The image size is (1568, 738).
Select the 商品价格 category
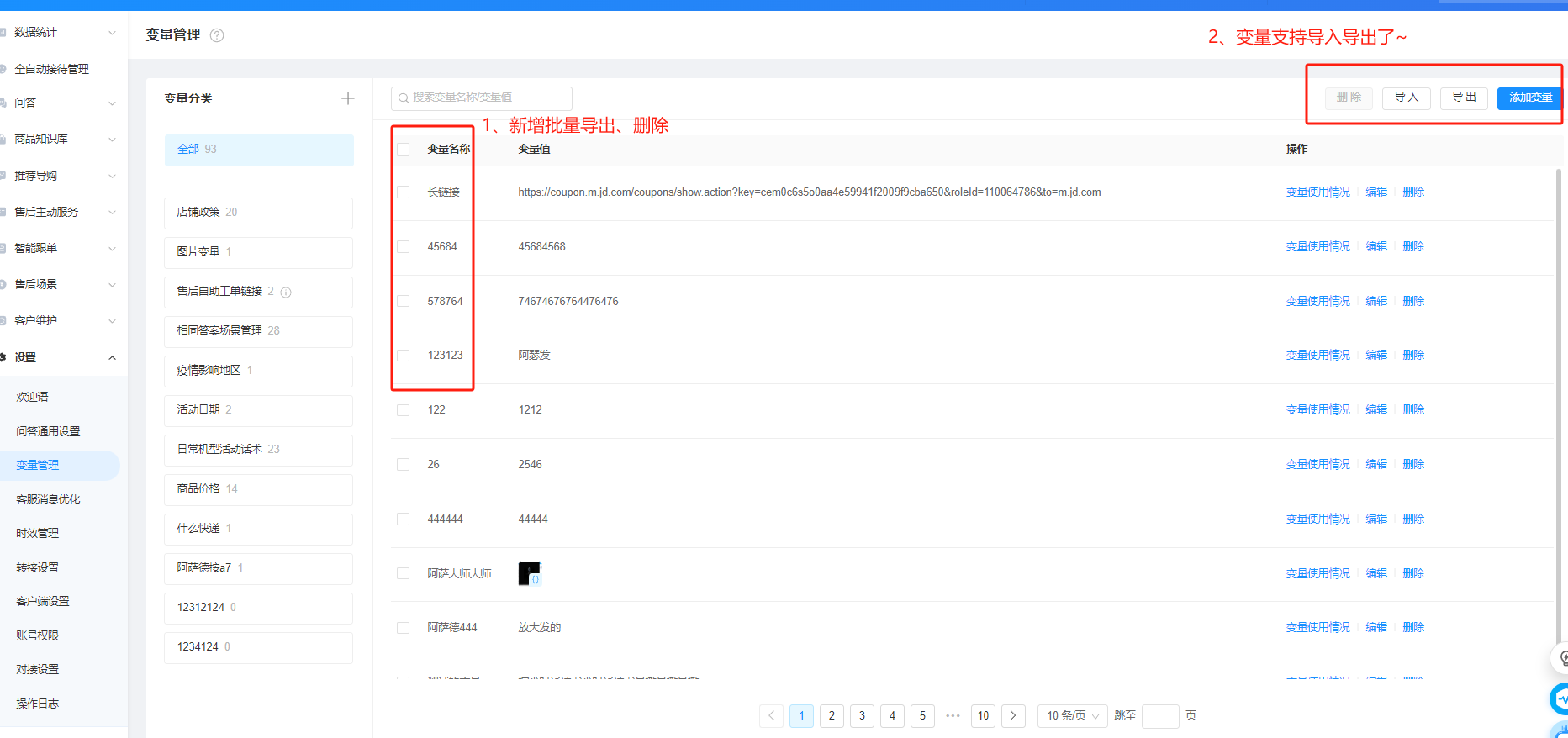coord(259,489)
